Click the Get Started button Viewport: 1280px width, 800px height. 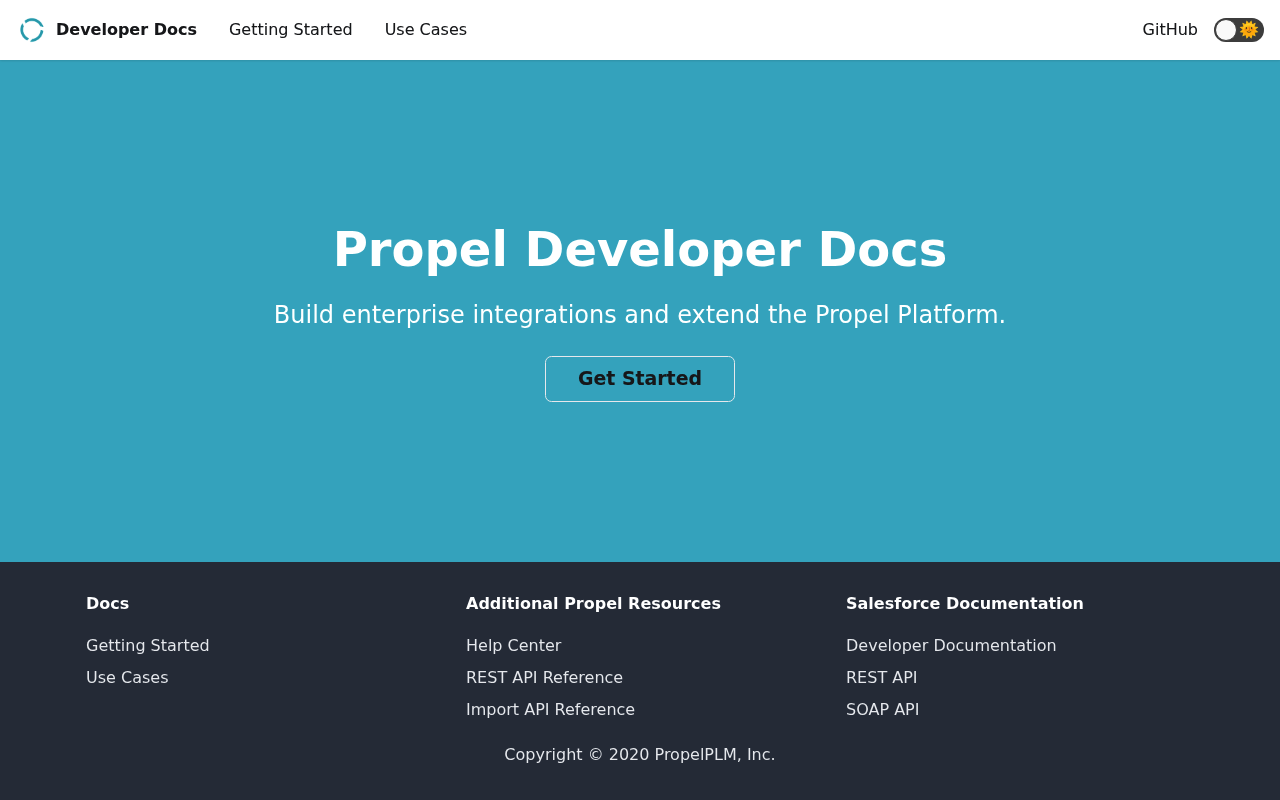[640, 379]
